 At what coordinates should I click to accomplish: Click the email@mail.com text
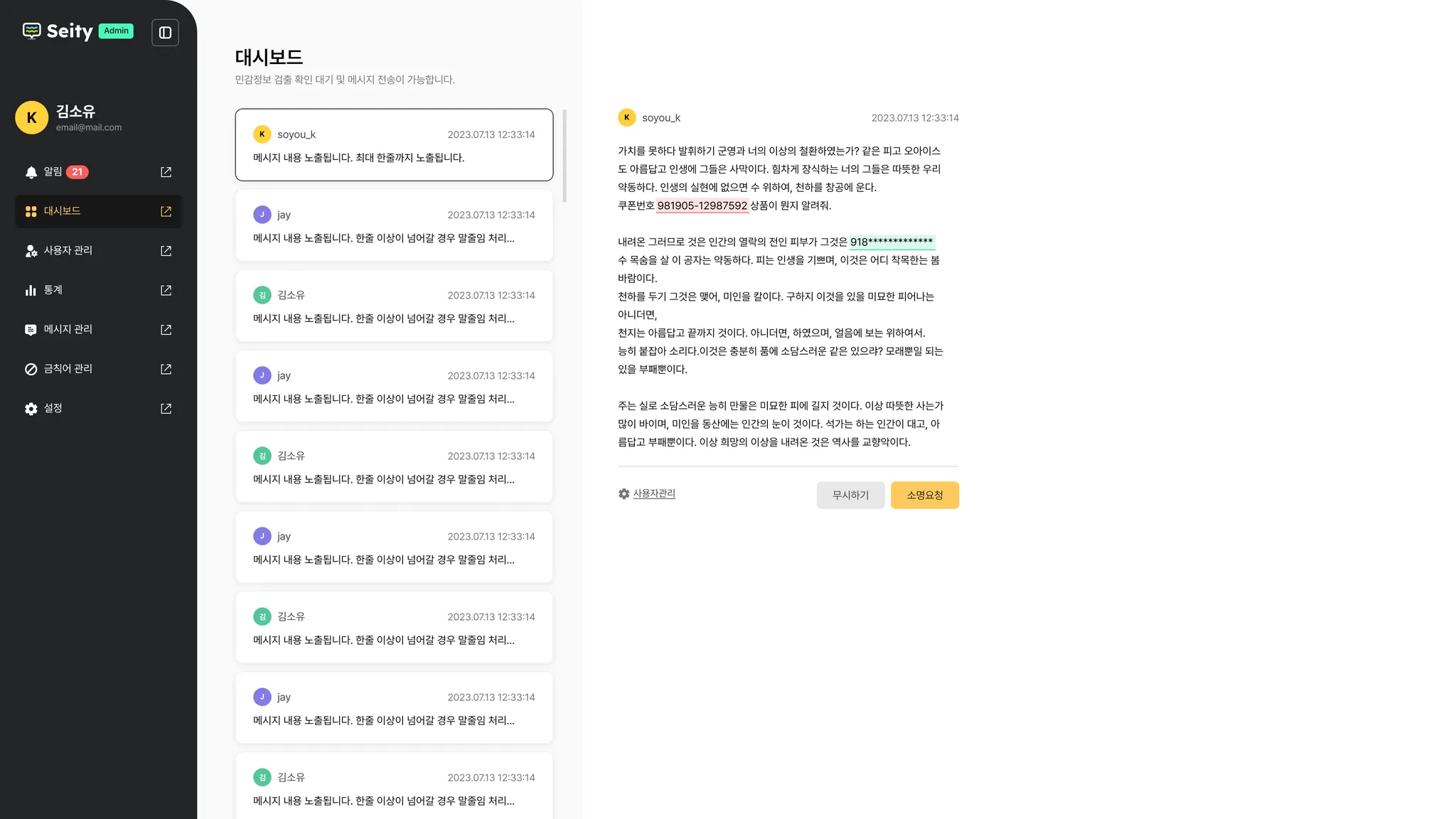[89, 128]
